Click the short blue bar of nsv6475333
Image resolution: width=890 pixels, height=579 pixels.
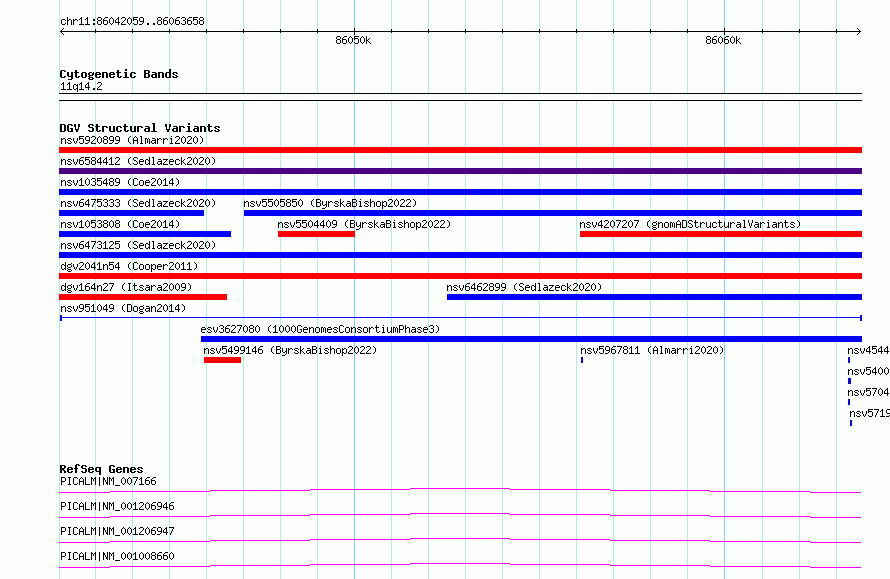tap(132, 213)
